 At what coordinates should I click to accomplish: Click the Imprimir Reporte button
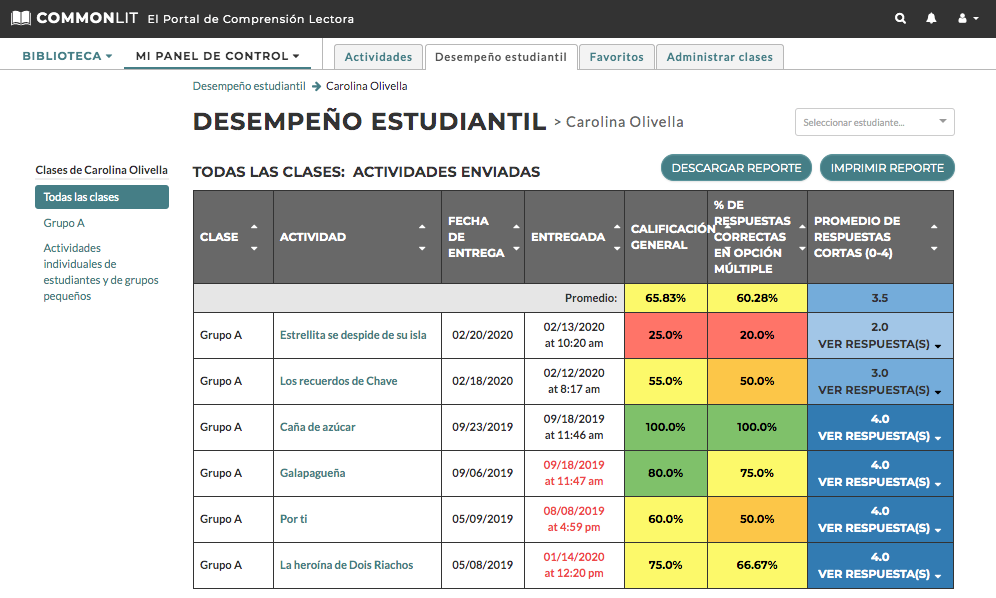coord(887,168)
